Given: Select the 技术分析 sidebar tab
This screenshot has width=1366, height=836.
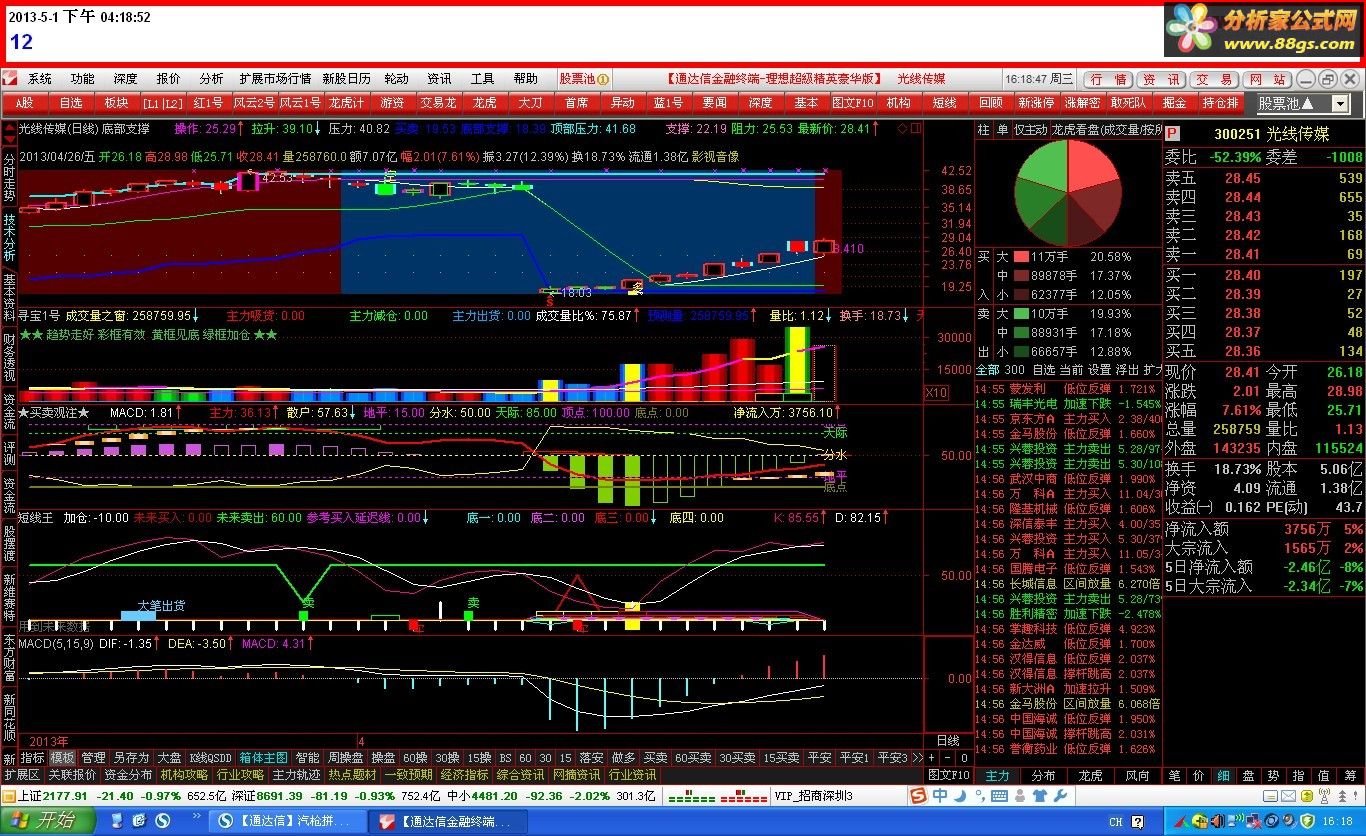Looking at the screenshot, I should [9, 236].
